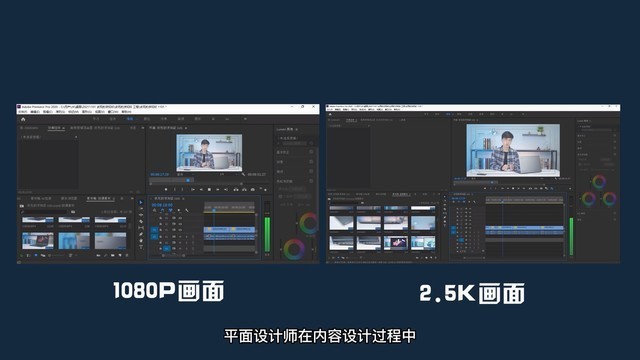Click Mark In in the 1080P program monitor
Viewport: 640px width, 360px height.
click(x=175, y=189)
